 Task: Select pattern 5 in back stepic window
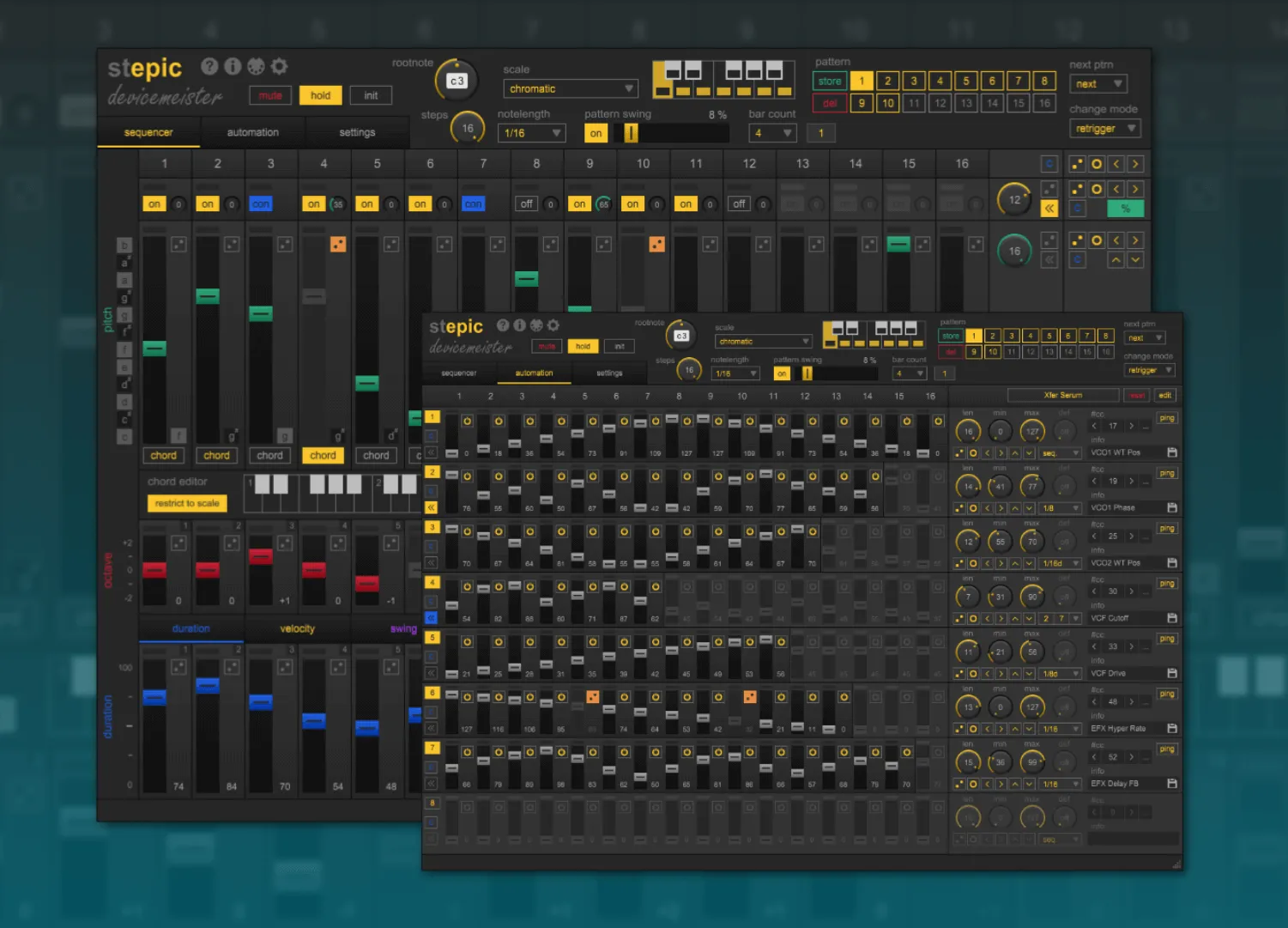(x=966, y=82)
